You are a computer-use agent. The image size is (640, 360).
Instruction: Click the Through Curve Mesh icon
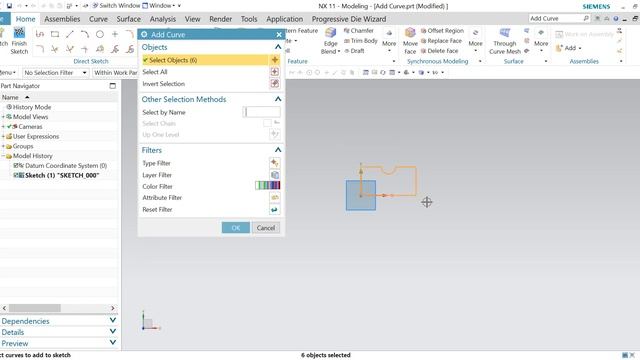click(505, 33)
